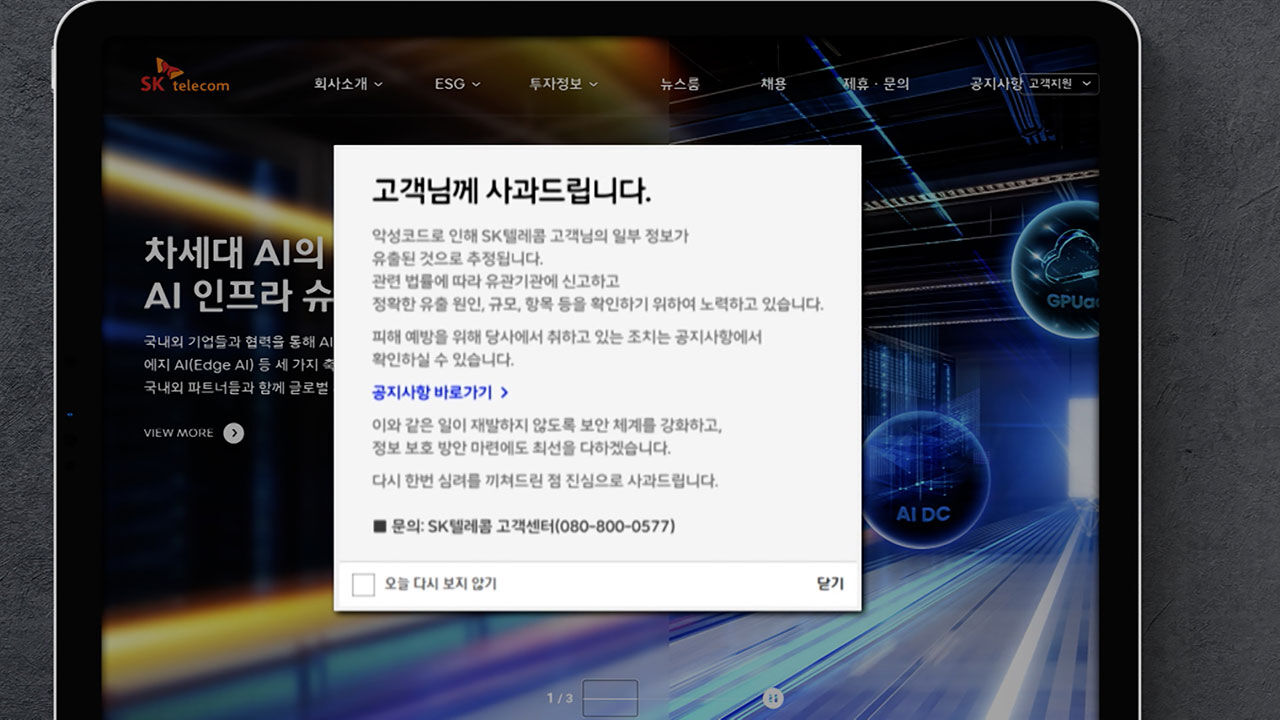Click the circular arrow beside VIEW MORE
This screenshot has height=720, width=1280.
(233, 433)
